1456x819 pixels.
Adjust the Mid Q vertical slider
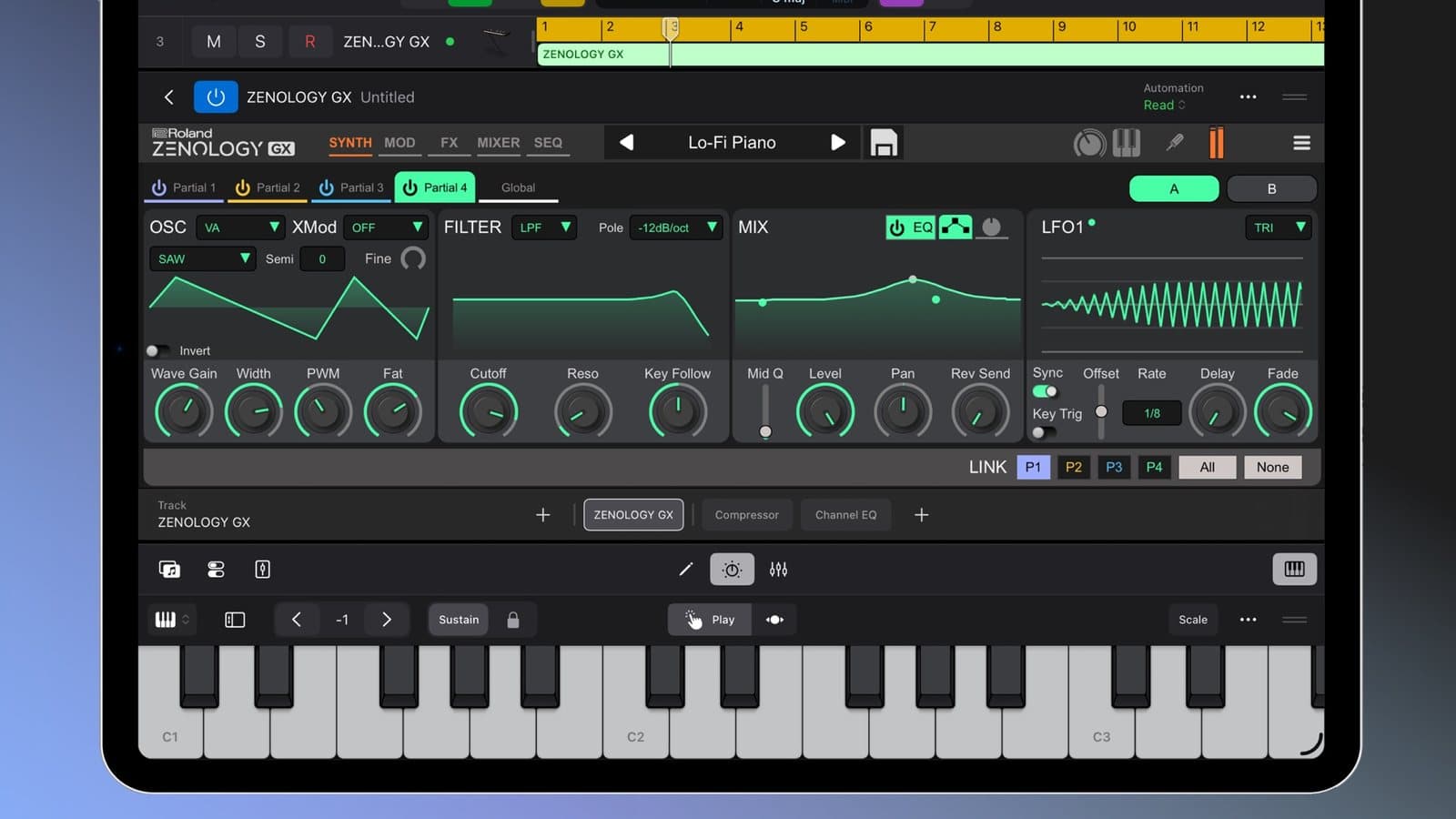765,411
